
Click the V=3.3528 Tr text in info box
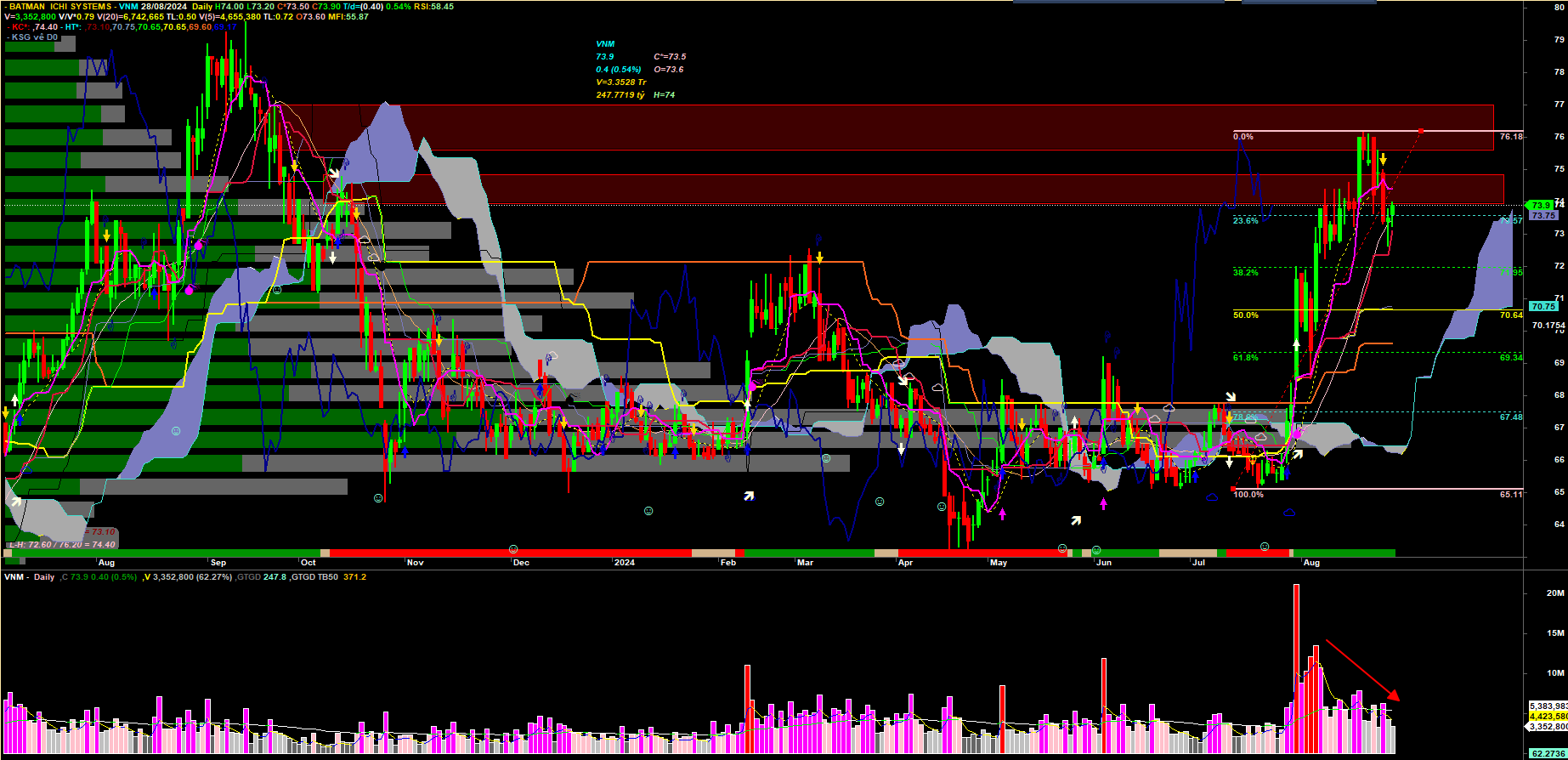[621, 82]
